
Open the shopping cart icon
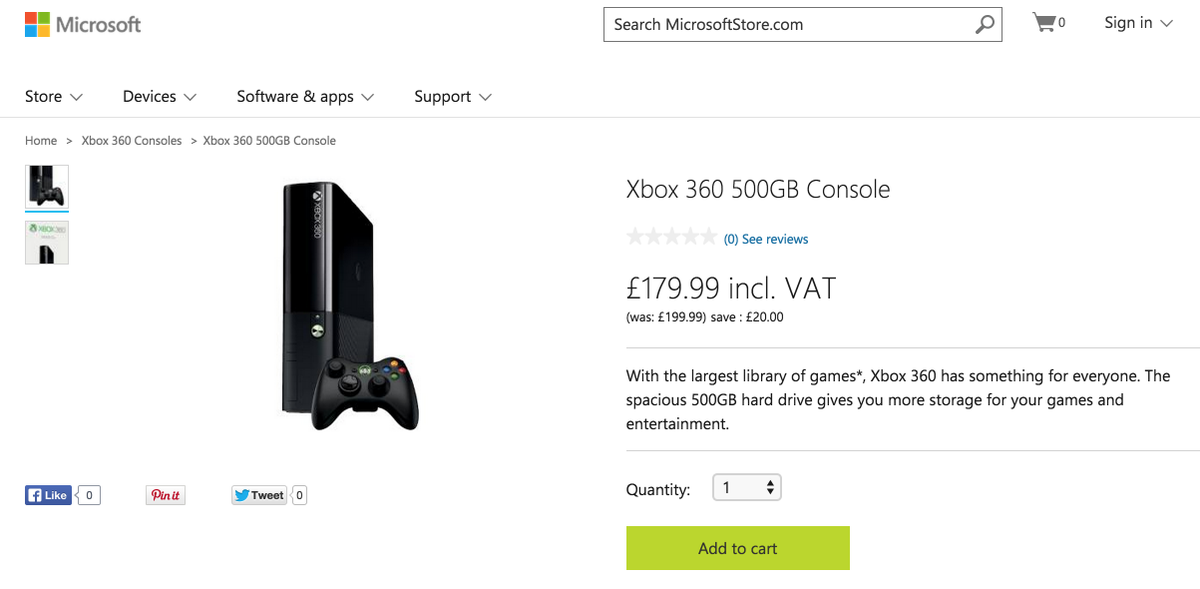(x=1049, y=22)
